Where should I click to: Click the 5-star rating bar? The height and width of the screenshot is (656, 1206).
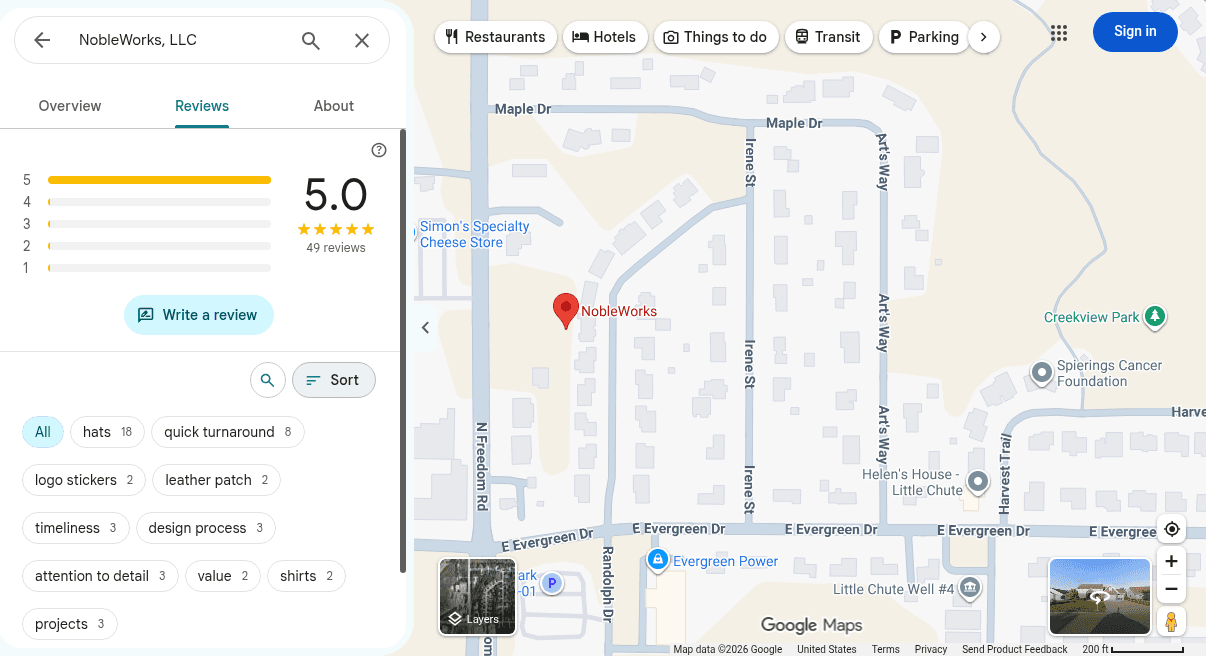[x=159, y=180]
